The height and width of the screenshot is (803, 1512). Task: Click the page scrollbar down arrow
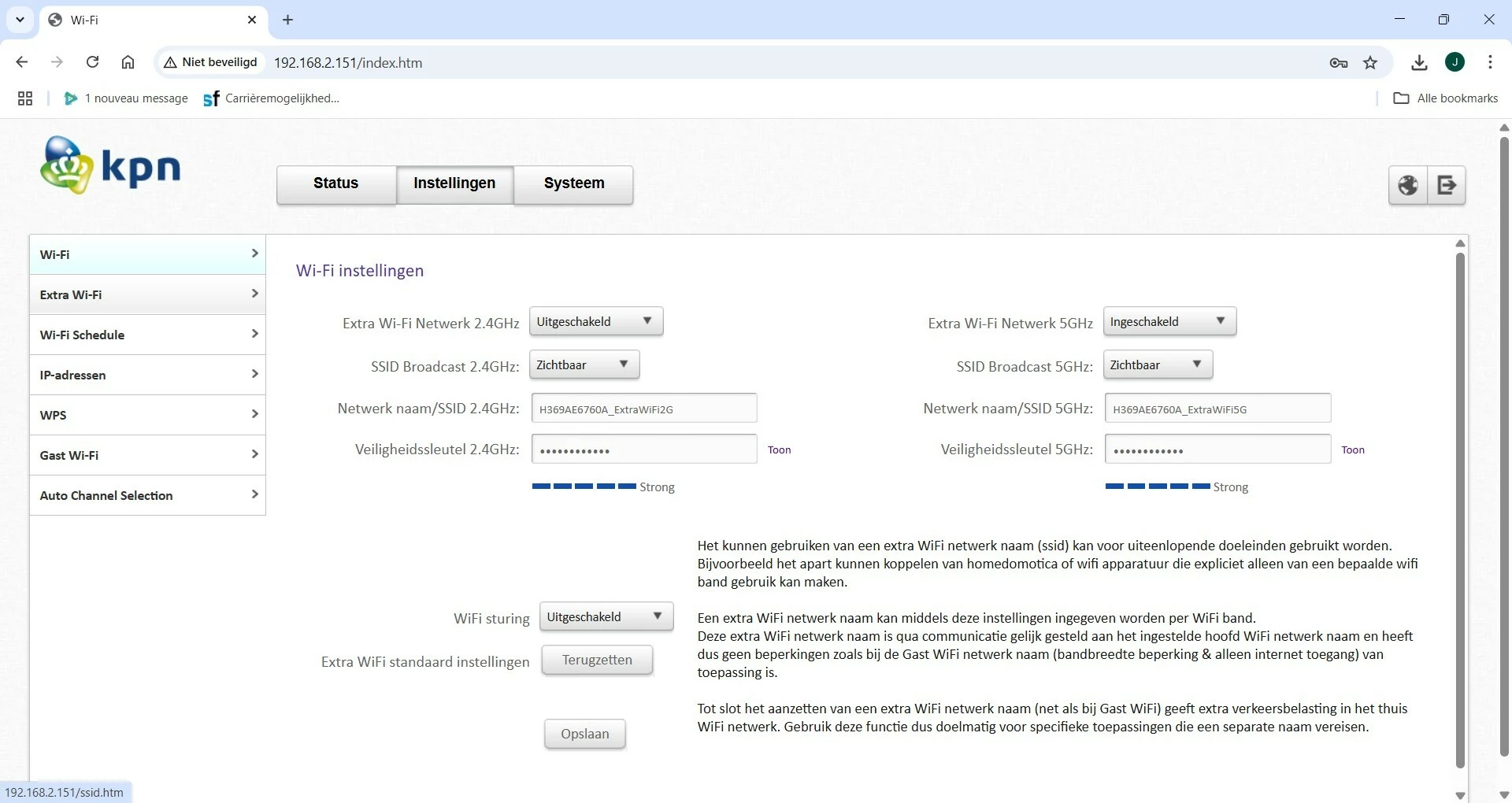1504,795
